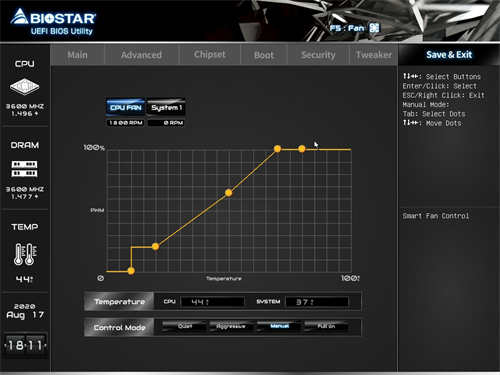Screen dimensions: 500x375
Task: Open the Chipset tab
Action: click(x=210, y=55)
